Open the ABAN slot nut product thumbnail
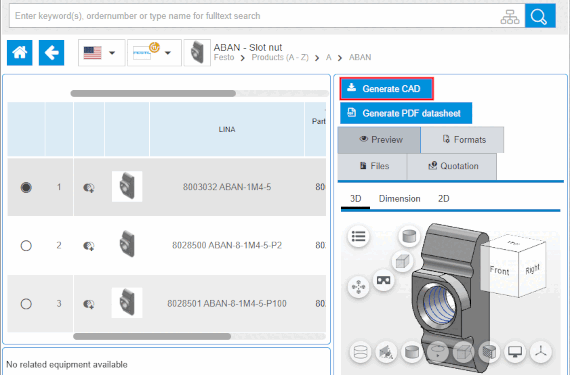 point(197,53)
